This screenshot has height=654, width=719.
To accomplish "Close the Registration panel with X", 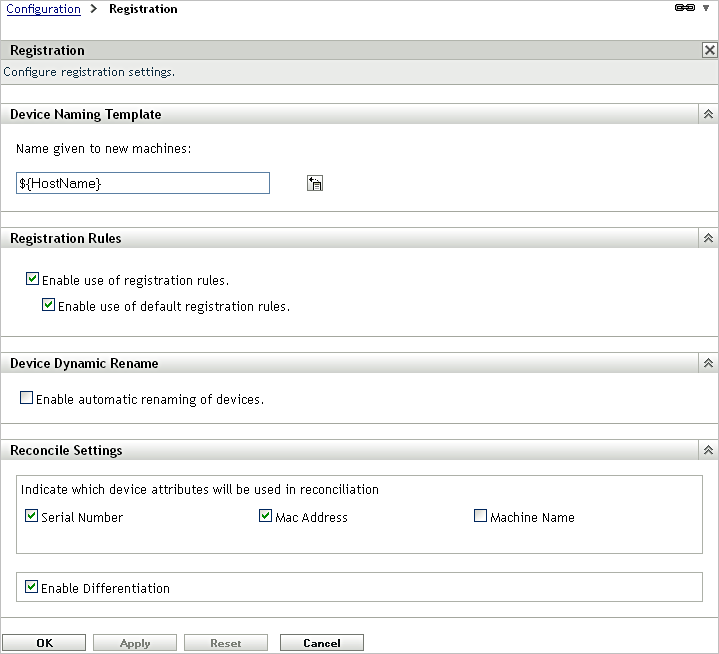I will pyautogui.click(x=709, y=50).
